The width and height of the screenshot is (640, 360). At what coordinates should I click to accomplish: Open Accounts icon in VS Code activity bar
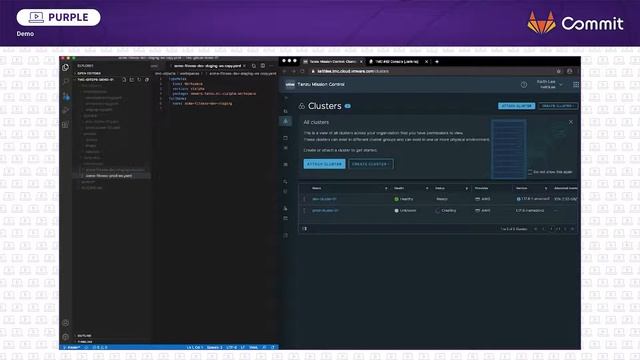point(65,323)
